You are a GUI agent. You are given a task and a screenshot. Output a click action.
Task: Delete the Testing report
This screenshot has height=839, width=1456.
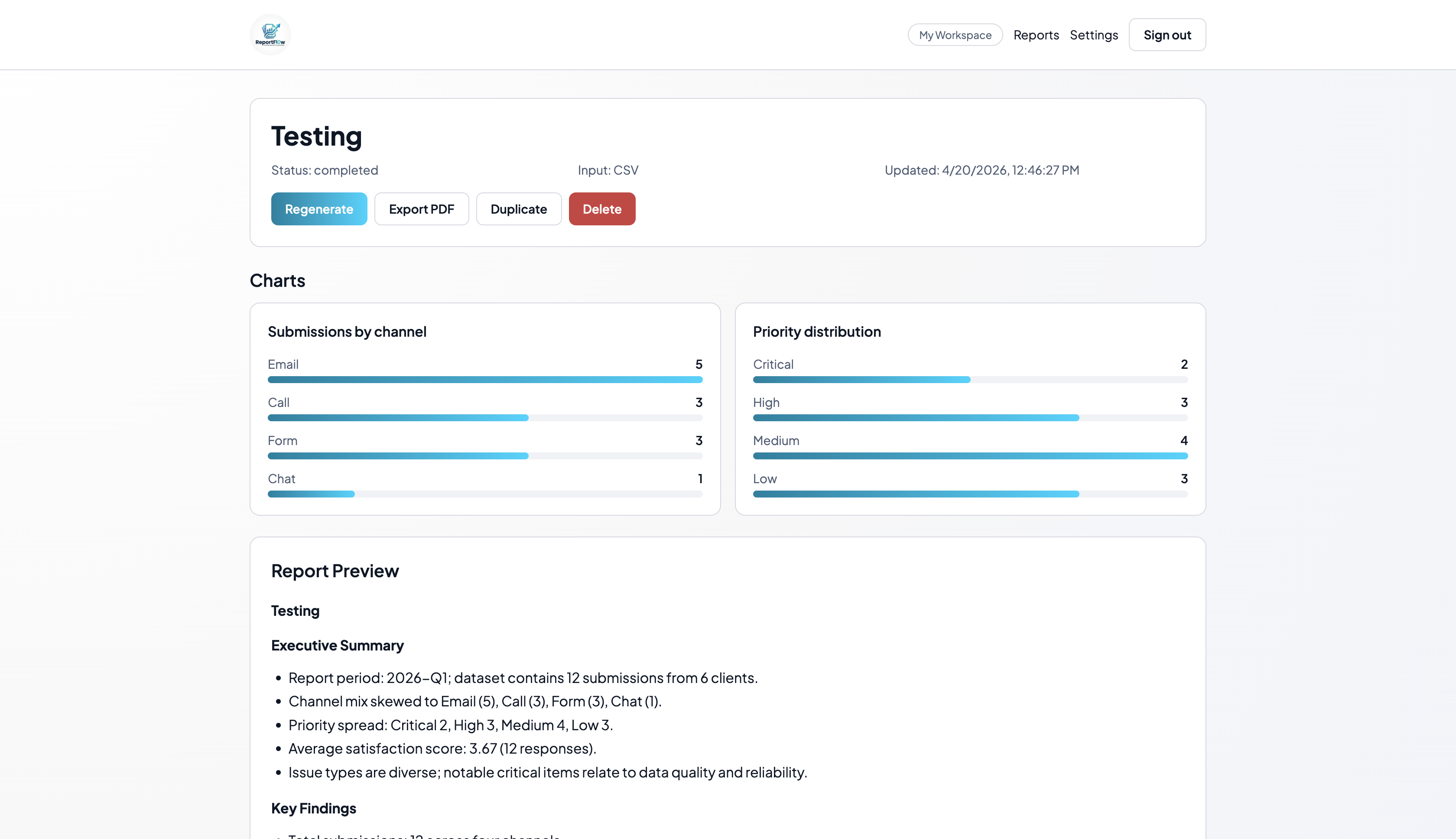[601, 209]
